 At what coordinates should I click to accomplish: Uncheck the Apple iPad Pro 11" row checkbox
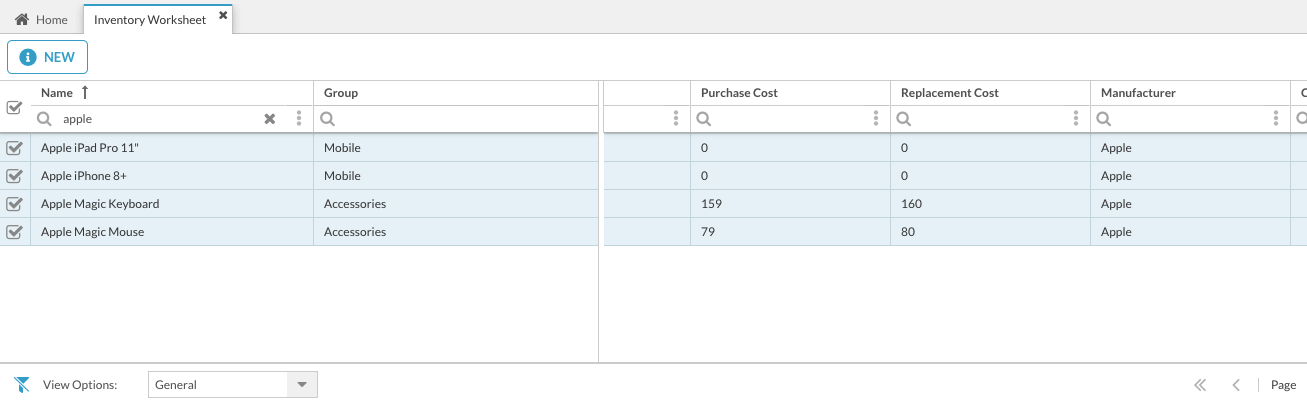[x=15, y=148]
